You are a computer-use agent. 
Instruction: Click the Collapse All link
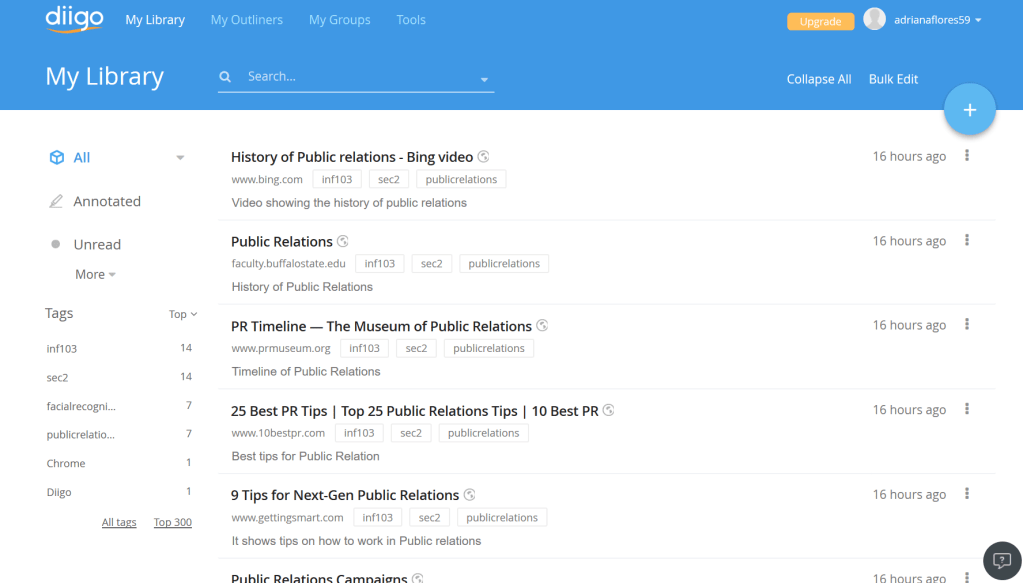[x=818, y=79]
